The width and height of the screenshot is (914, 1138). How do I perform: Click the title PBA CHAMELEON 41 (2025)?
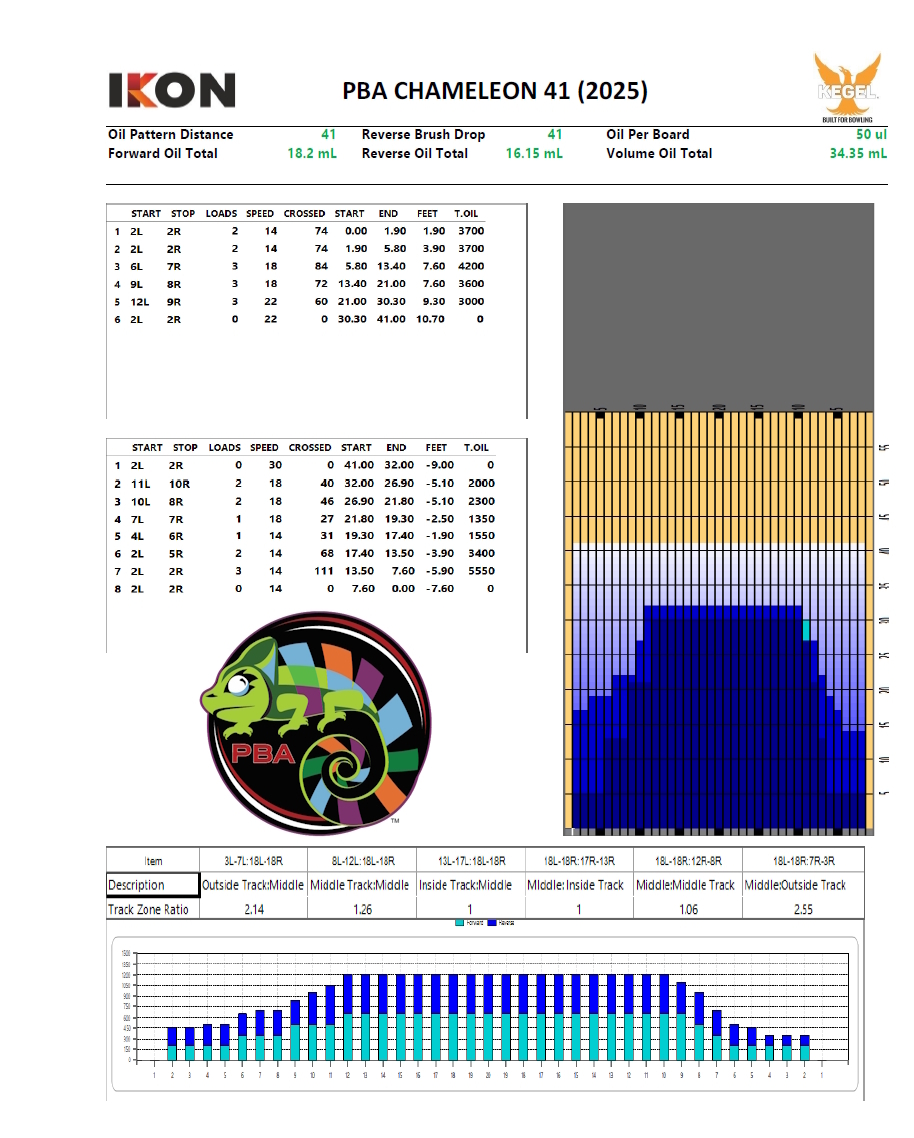click(x=495, y=91)
